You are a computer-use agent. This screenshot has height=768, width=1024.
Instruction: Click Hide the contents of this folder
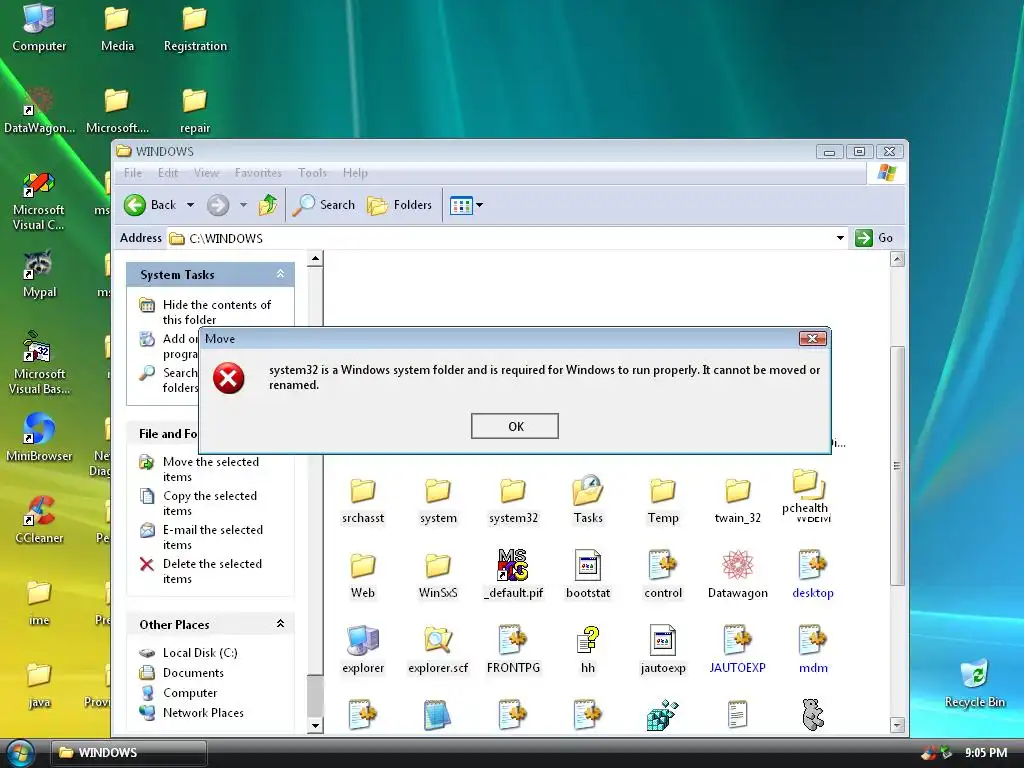click(216, 312)
